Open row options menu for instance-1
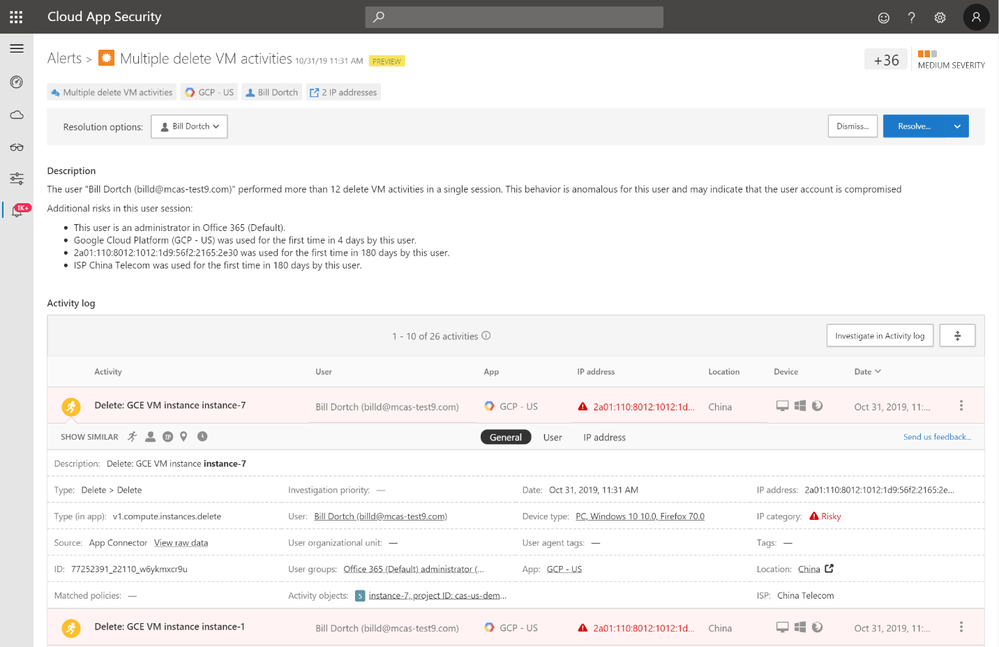Image resolution: width=999 pixels, height=647 pixels. coord(961,627)
